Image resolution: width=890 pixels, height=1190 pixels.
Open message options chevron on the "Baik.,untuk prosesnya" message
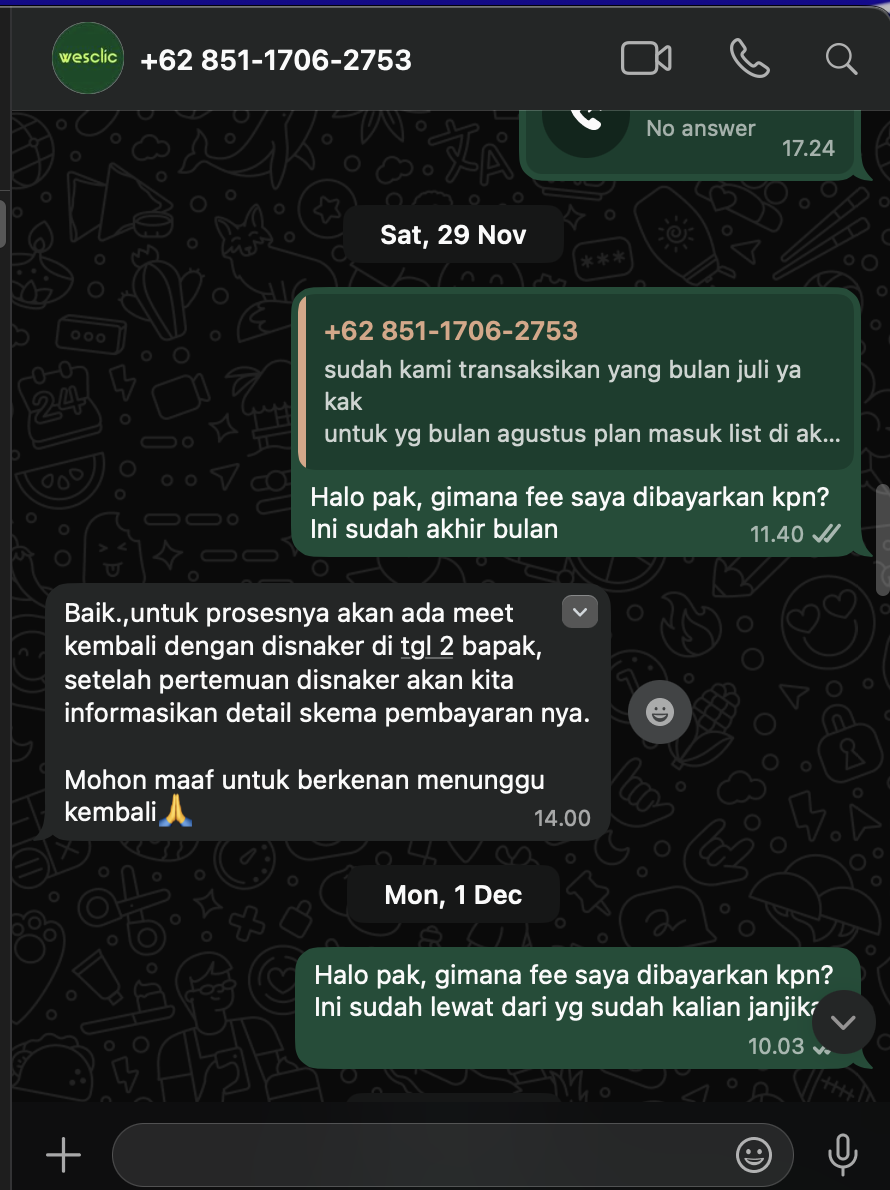(x=580, y=612)
